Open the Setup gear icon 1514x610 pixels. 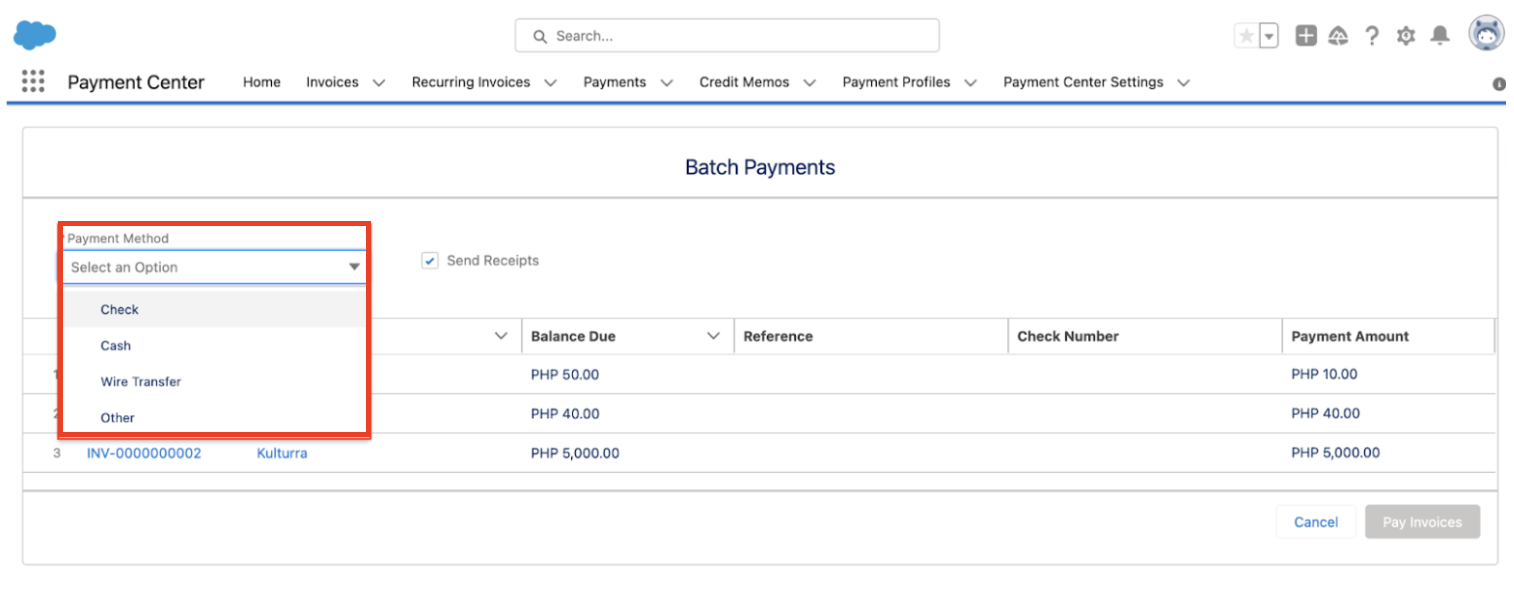coord(1406,36)
